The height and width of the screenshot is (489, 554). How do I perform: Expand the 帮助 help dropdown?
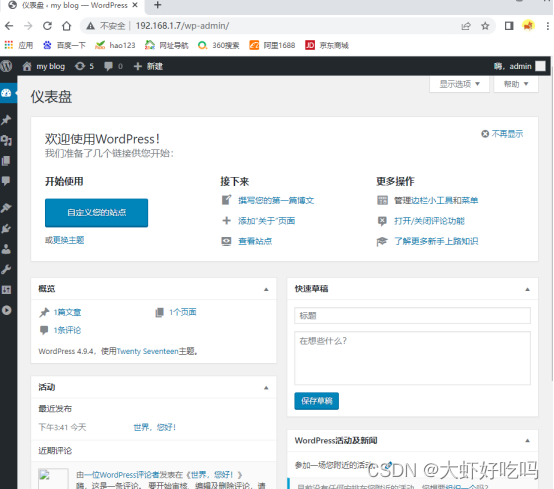pos(516,84)
